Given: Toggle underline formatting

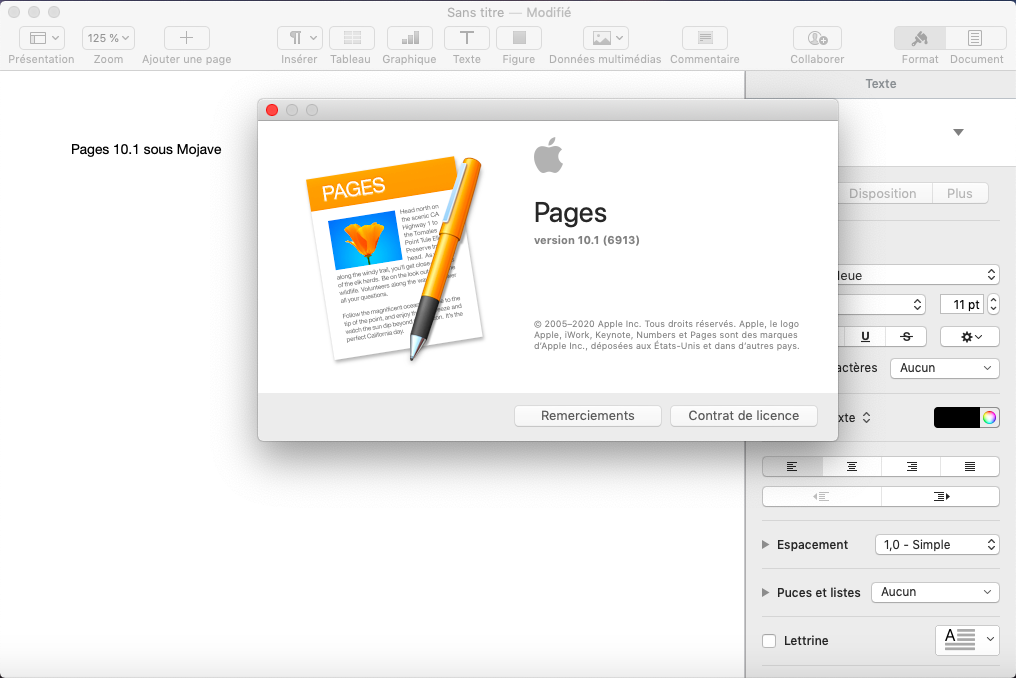Looking at the screenshot, I should coord(865,336).
